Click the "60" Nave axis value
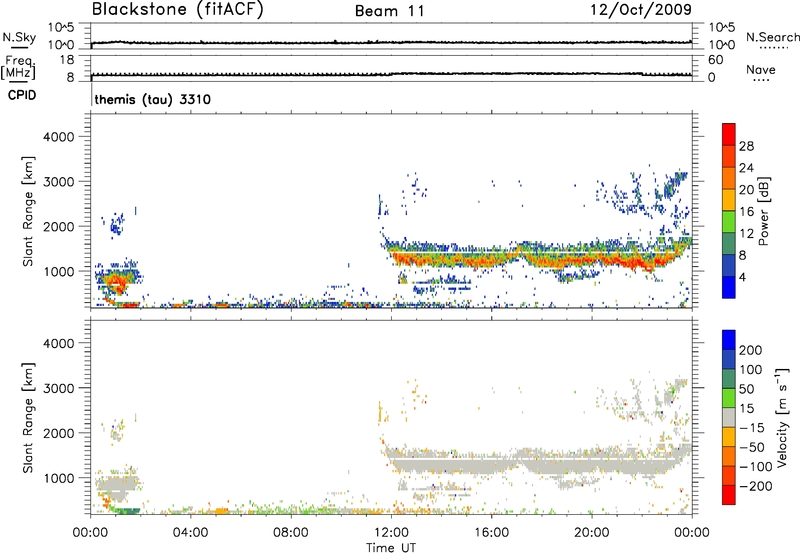 click(715, 60)
